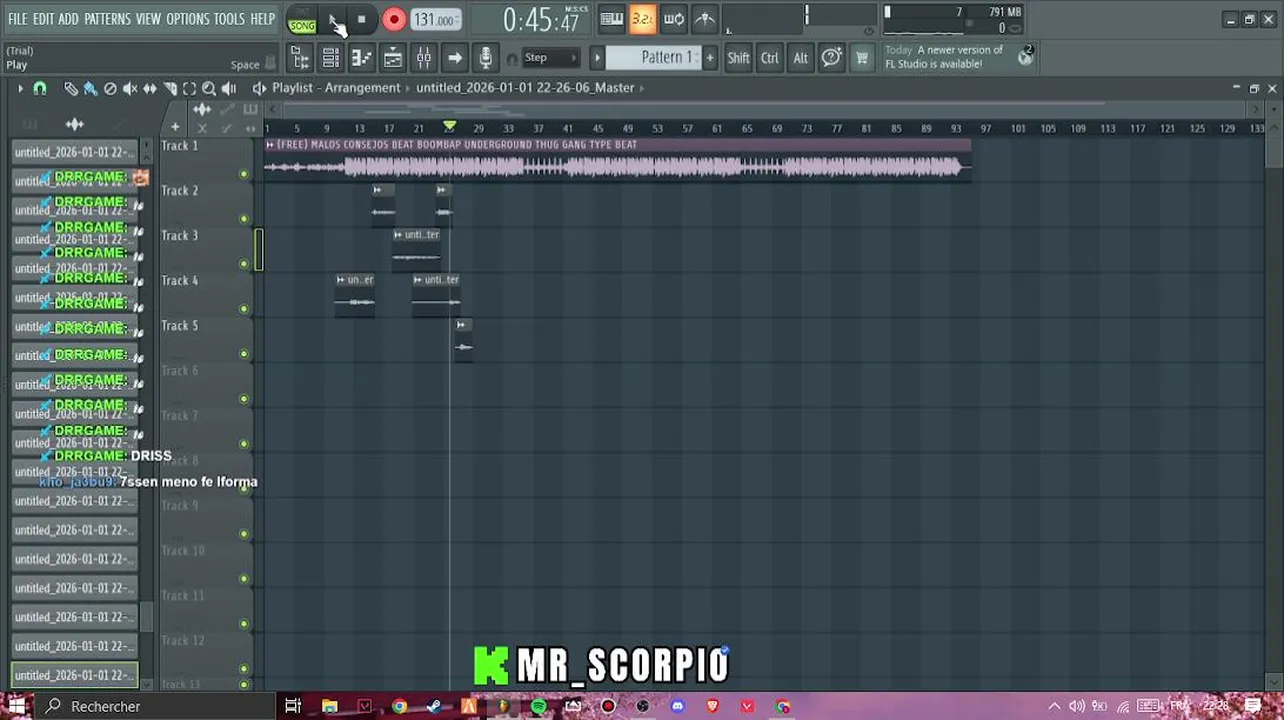
Task: Open the HELP menu
Action: coord(262,19)
